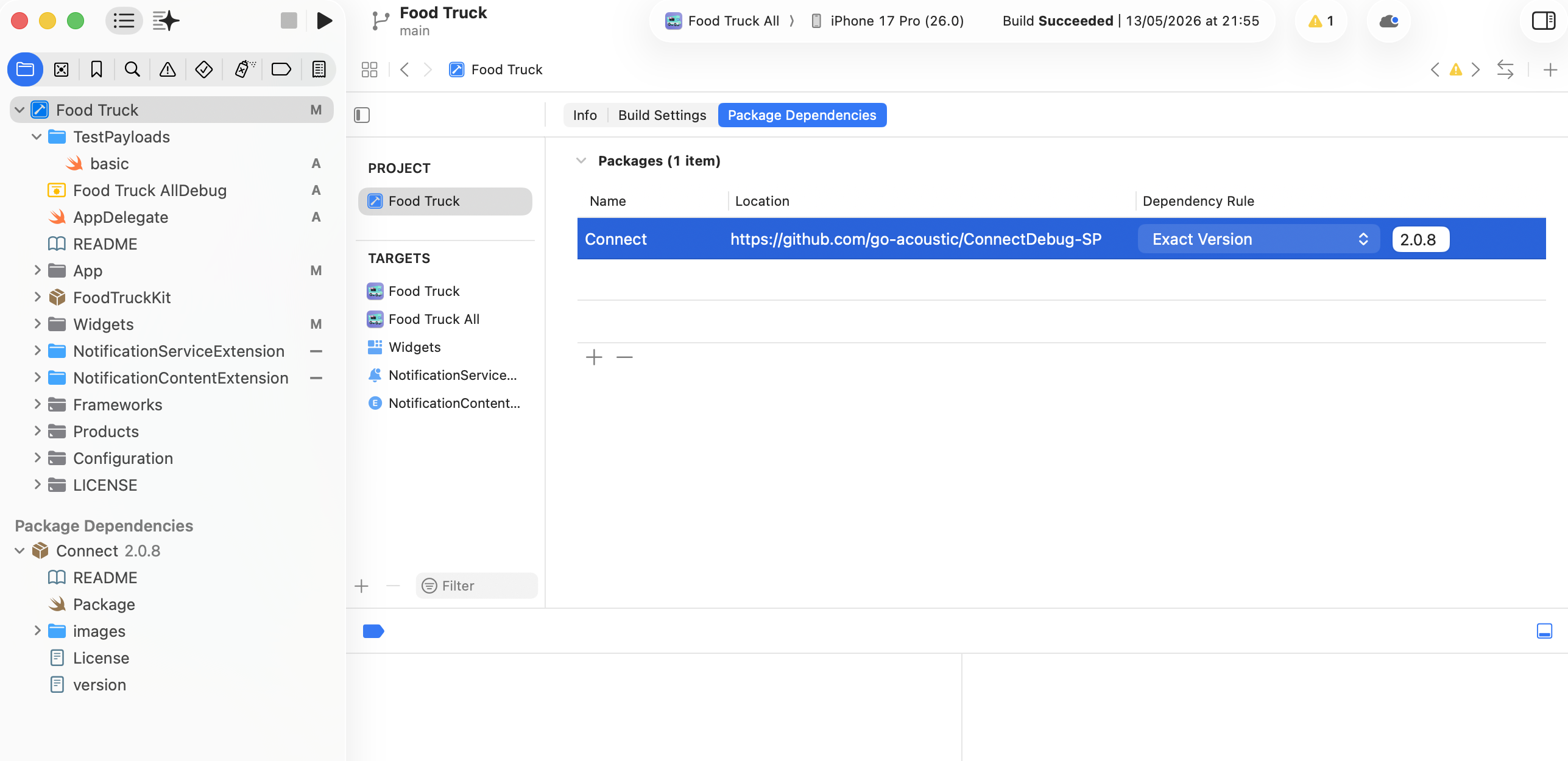Screen dimensions: 1568x761
Task: Open the coding assistant sparkle icon
Action: click(166, 21)
